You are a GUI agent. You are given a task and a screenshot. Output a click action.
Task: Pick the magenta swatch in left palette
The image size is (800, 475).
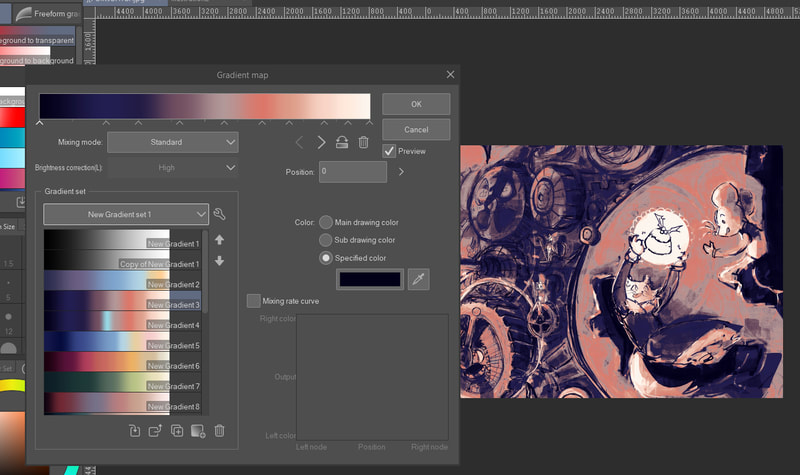click(x=12, y=179)
